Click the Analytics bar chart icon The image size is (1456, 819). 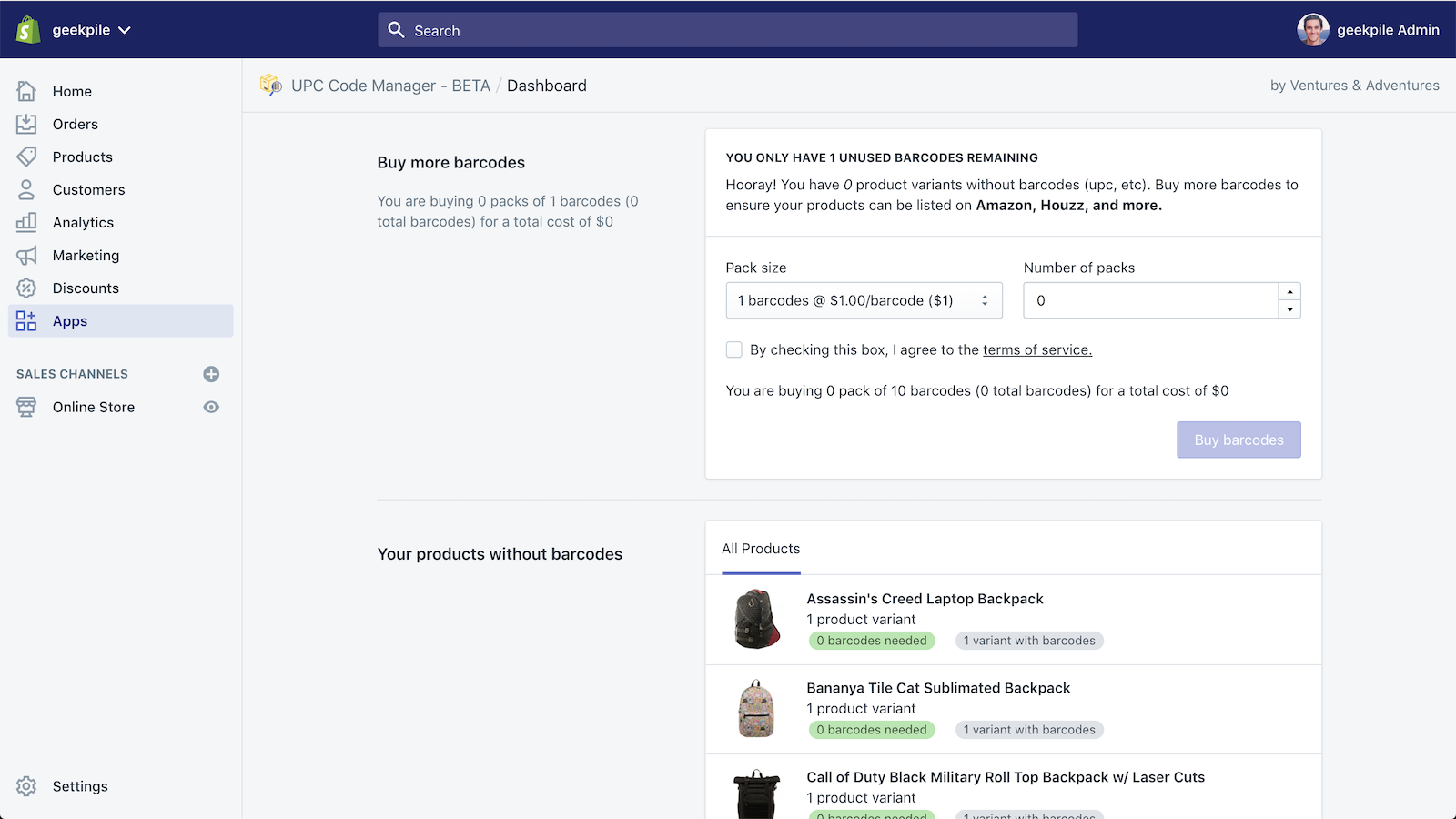[26, 222]
